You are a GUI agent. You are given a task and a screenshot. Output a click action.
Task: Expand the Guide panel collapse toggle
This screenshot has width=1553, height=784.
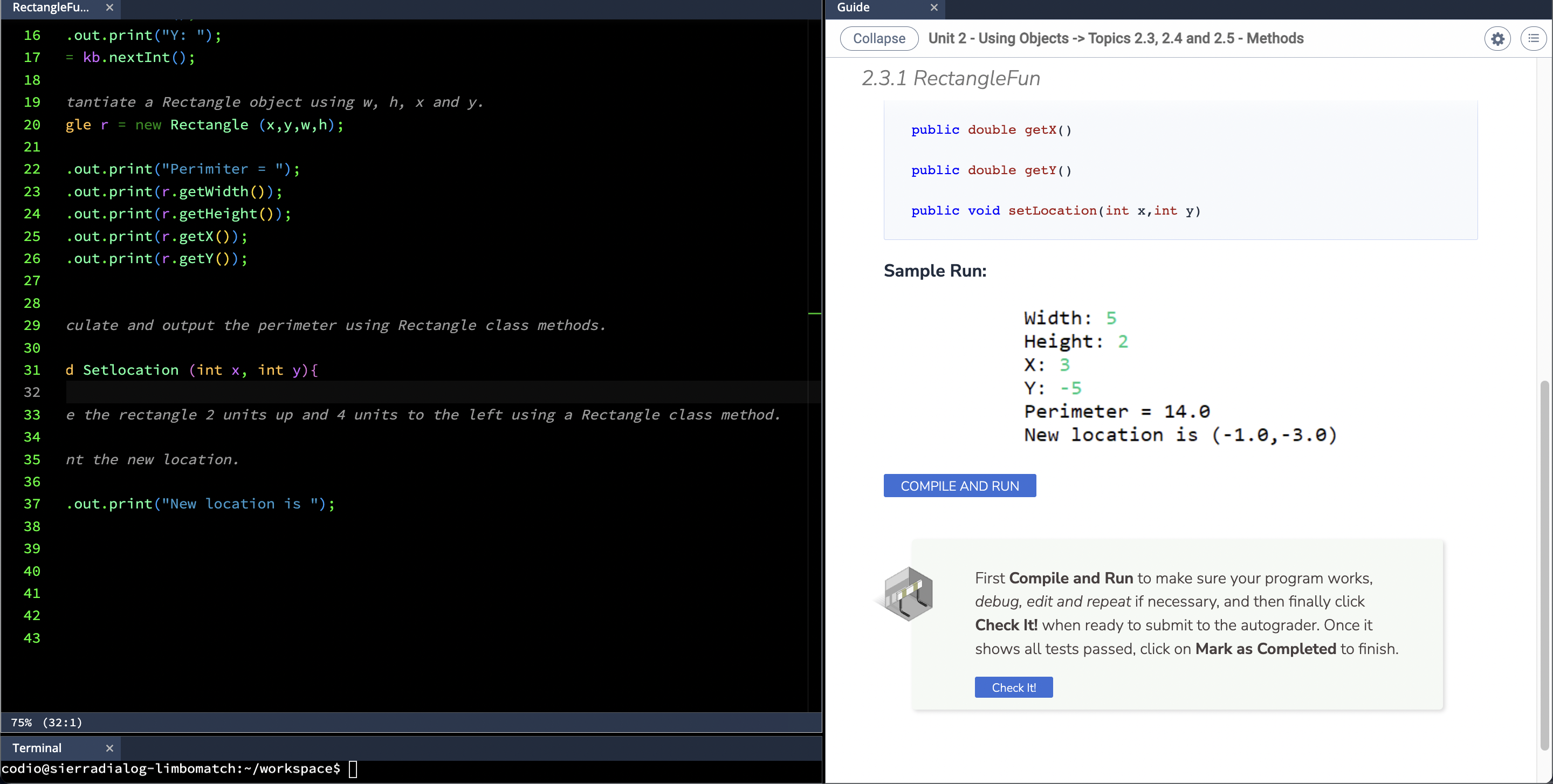[878, 38]
